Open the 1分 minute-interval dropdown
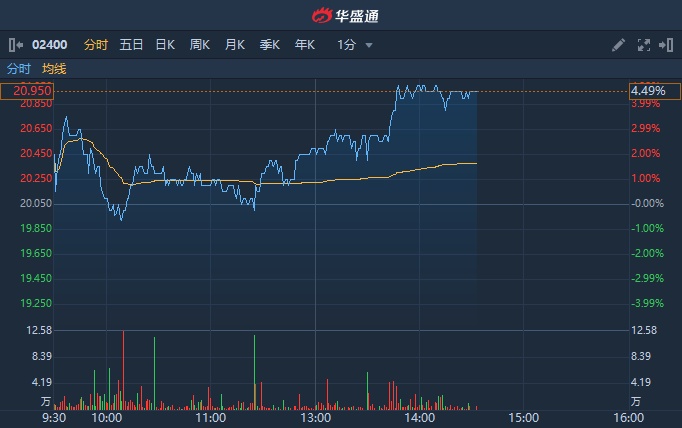682x428 pixels. click(x=347, y=45)
